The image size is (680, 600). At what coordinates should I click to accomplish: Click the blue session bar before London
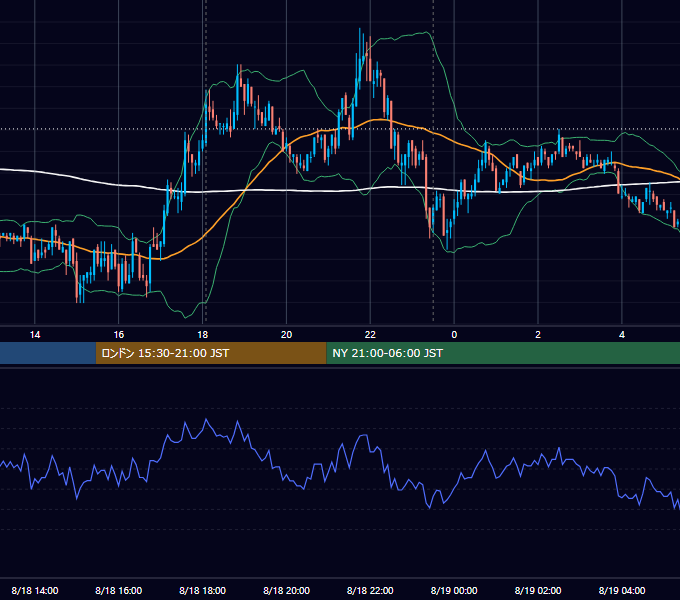tap(48, 353)
